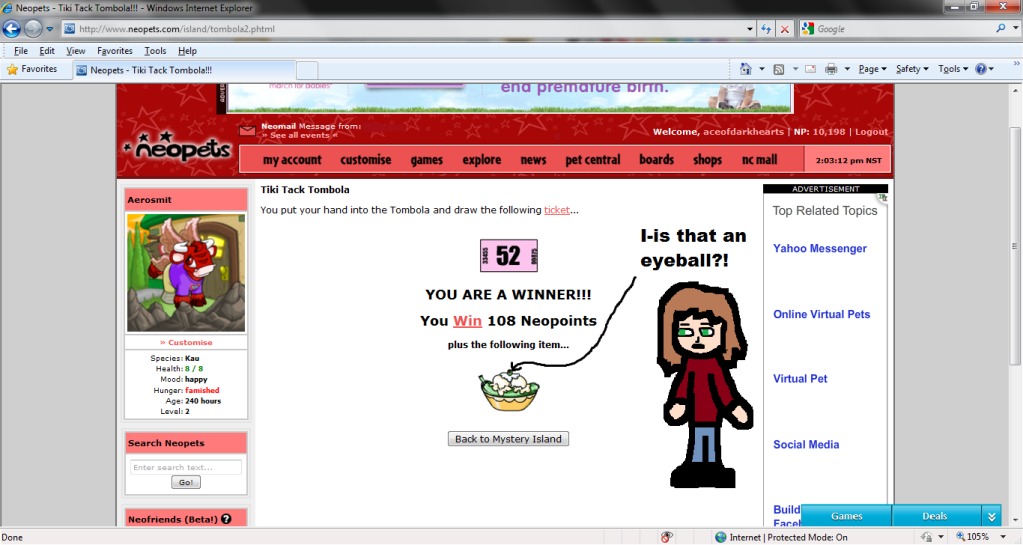
Task: Click the search magnifier icon
Action: (1000, 29)
